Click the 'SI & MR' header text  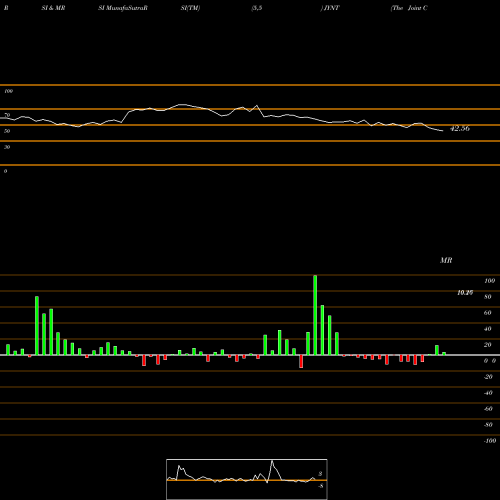53,8
